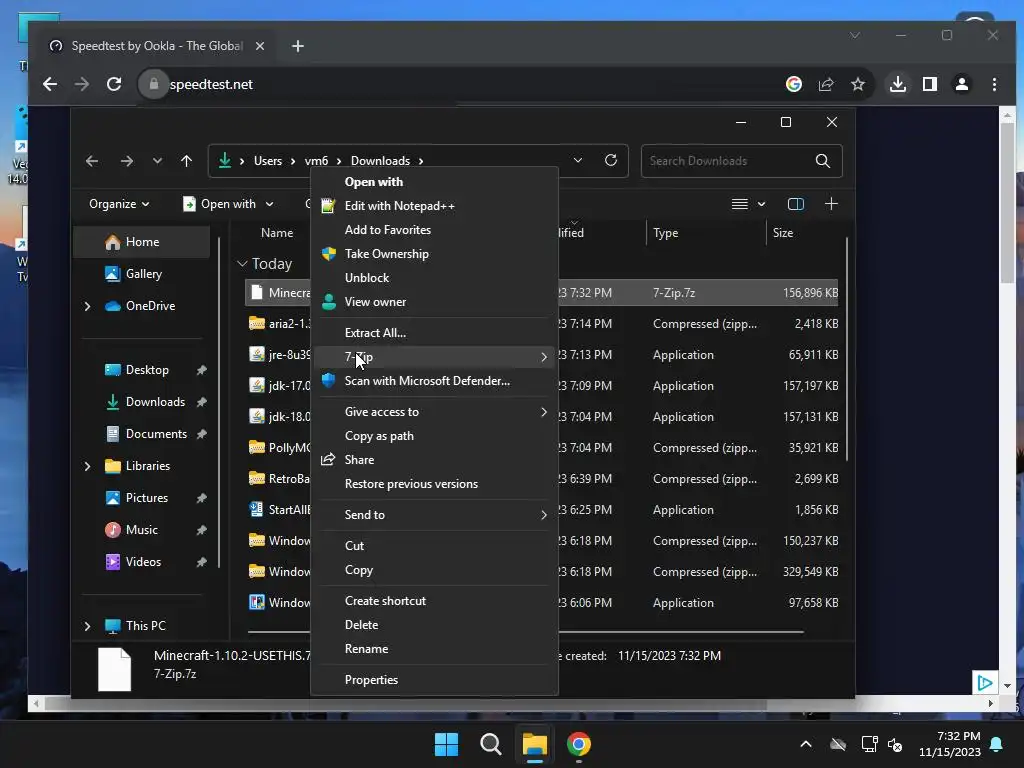Viewport: 1024px width, 768px height.
Task: Expand recent locations dropdown in Explorer
Action: tap(157, 161)
